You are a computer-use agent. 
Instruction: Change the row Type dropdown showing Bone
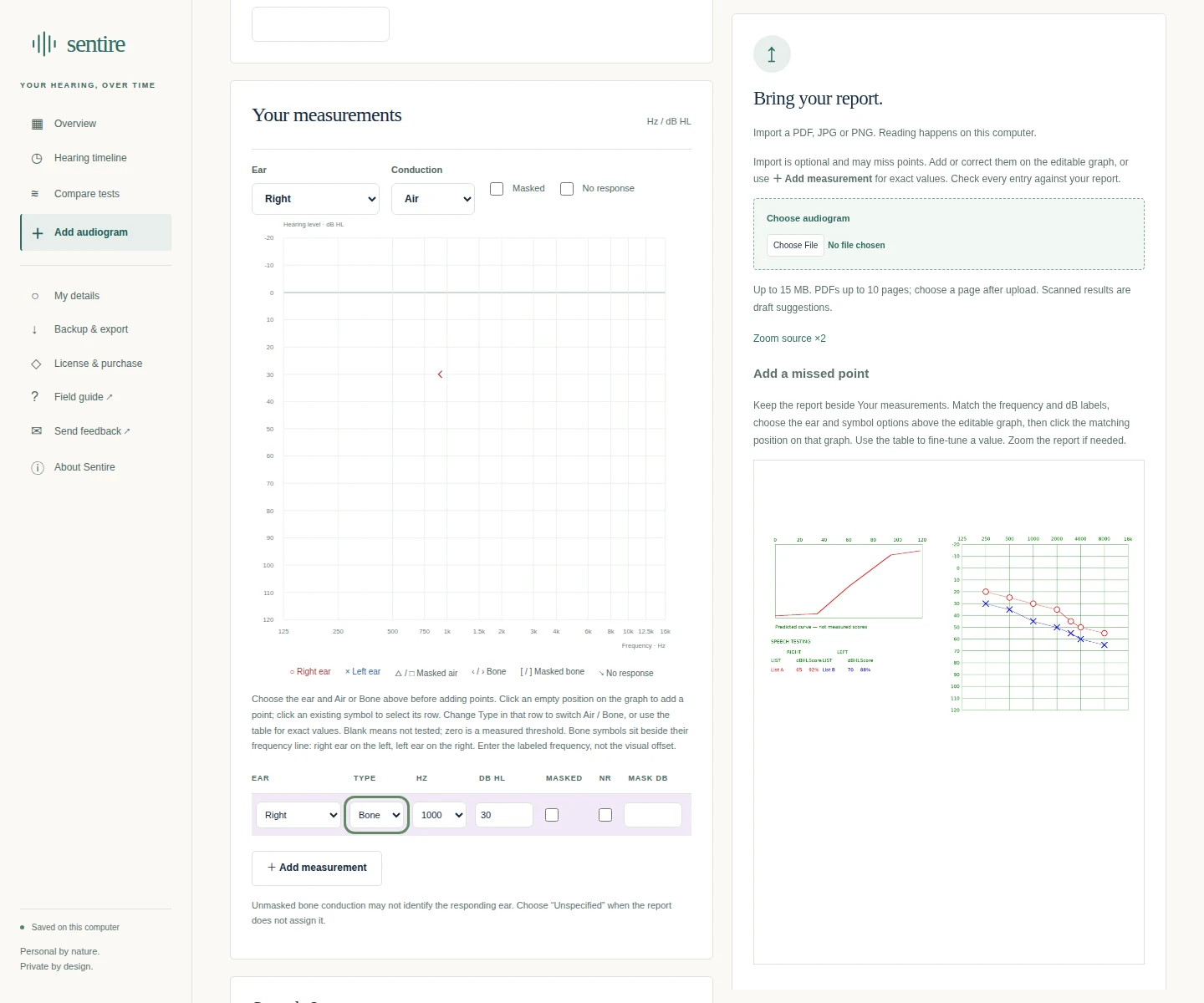pos(377,815)
